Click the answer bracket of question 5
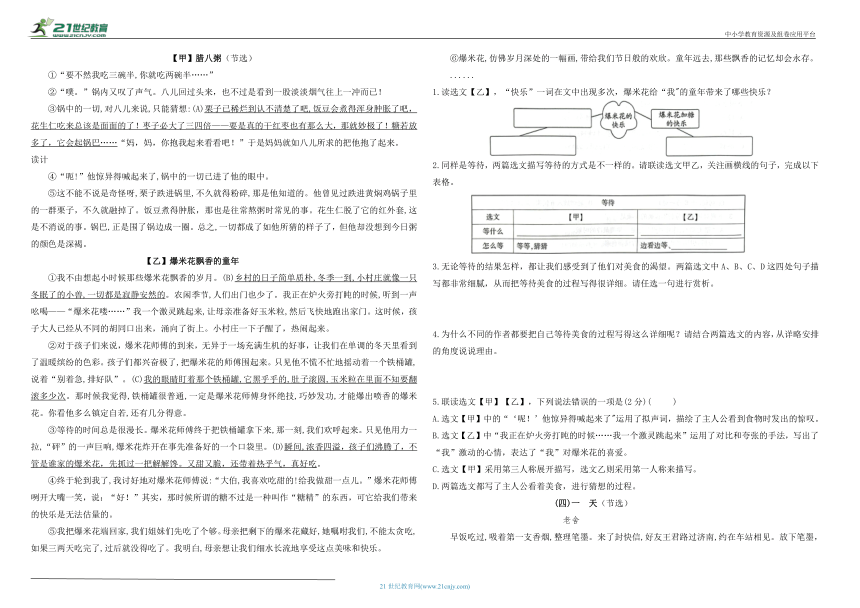 pos(662,401)
